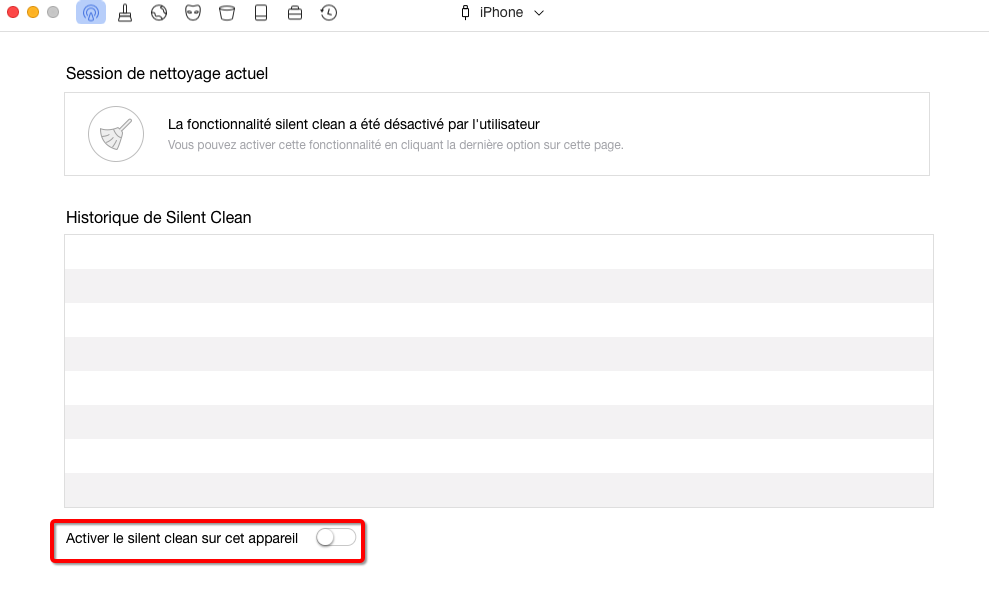
Task: Click 'Session de nettoyage actuel' heading
Action: coord(167,74)
